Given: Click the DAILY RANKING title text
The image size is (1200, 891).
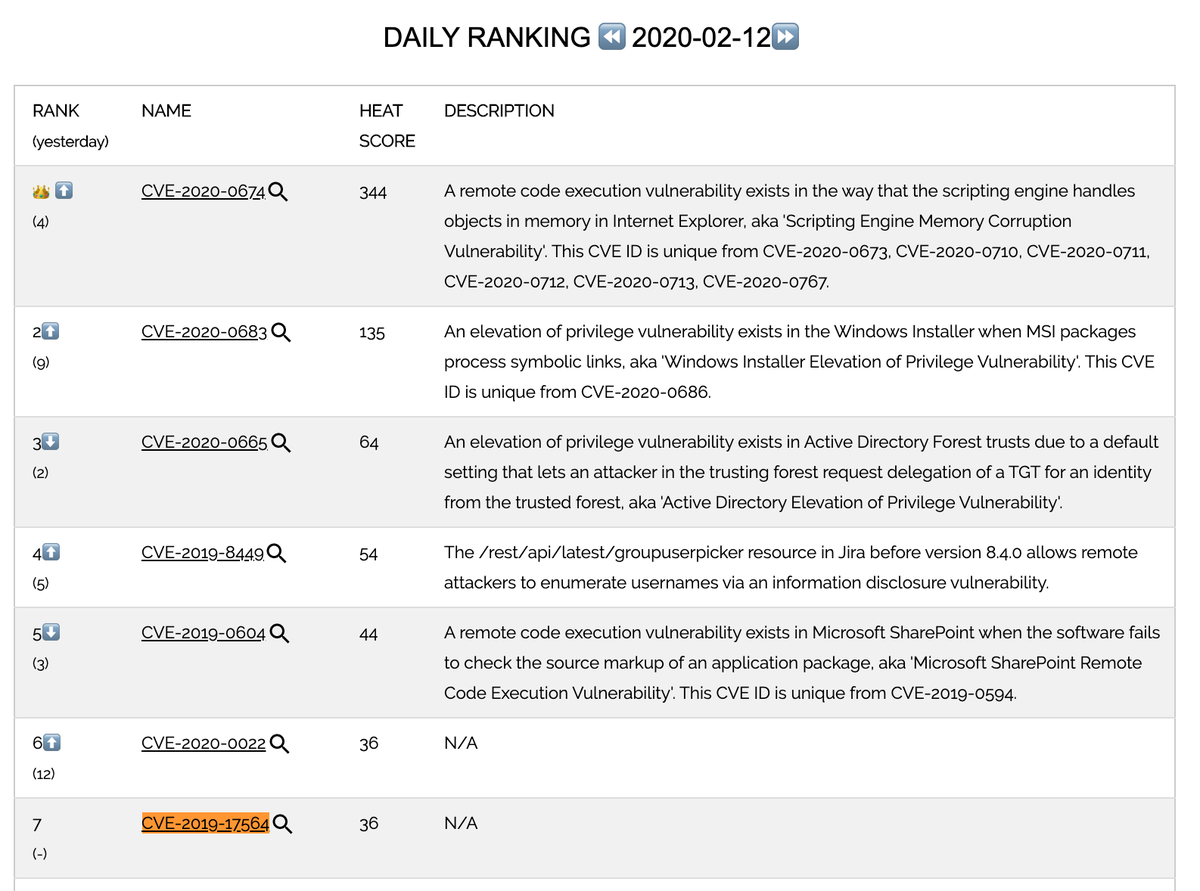Looking at the screenshot, I should point(487,38).
